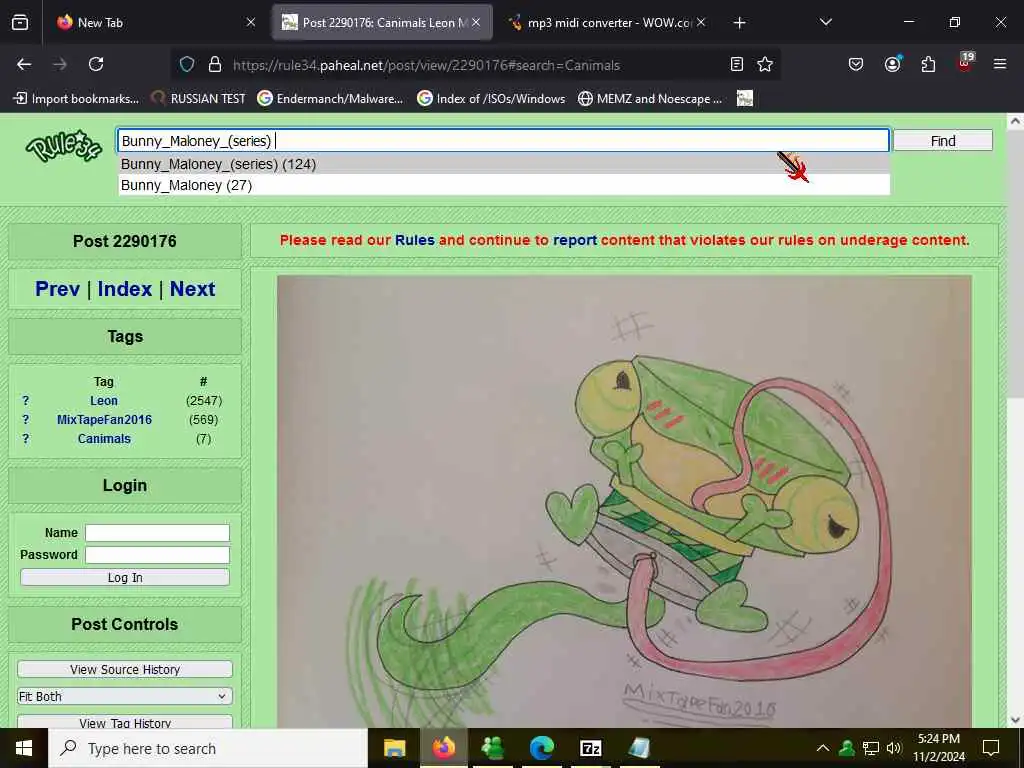Click the page scrollbar up arrow
The width and height of the screenshot is (1024, 768).
pos(1015,121)
